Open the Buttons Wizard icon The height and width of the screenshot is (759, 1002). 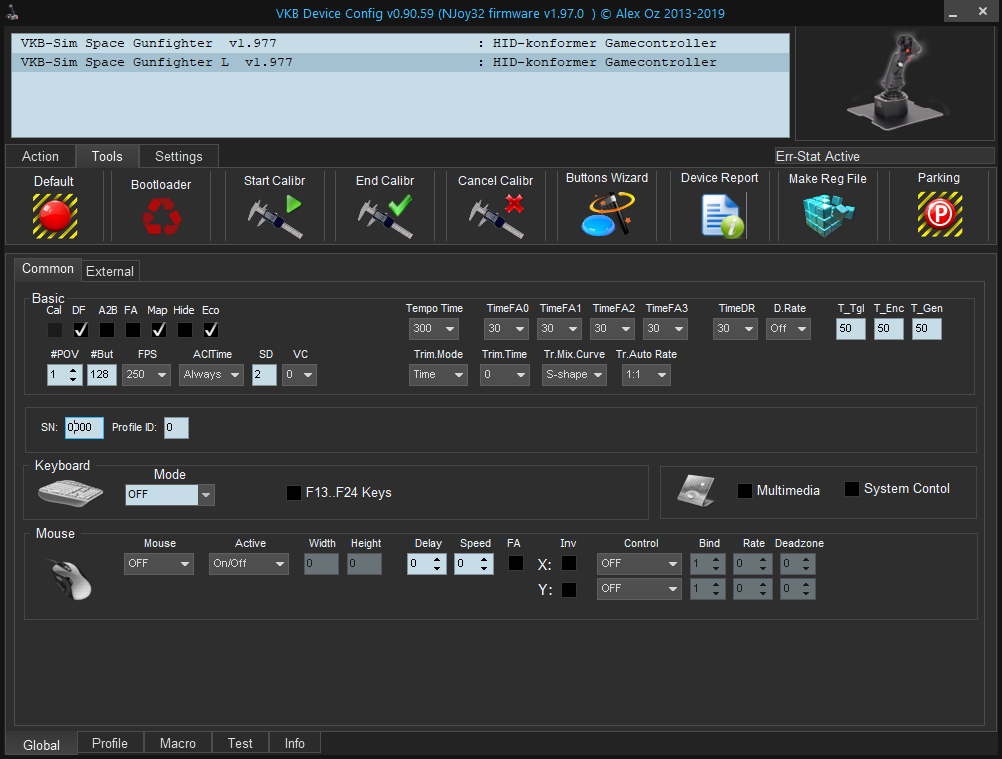[x=607, y=213]
